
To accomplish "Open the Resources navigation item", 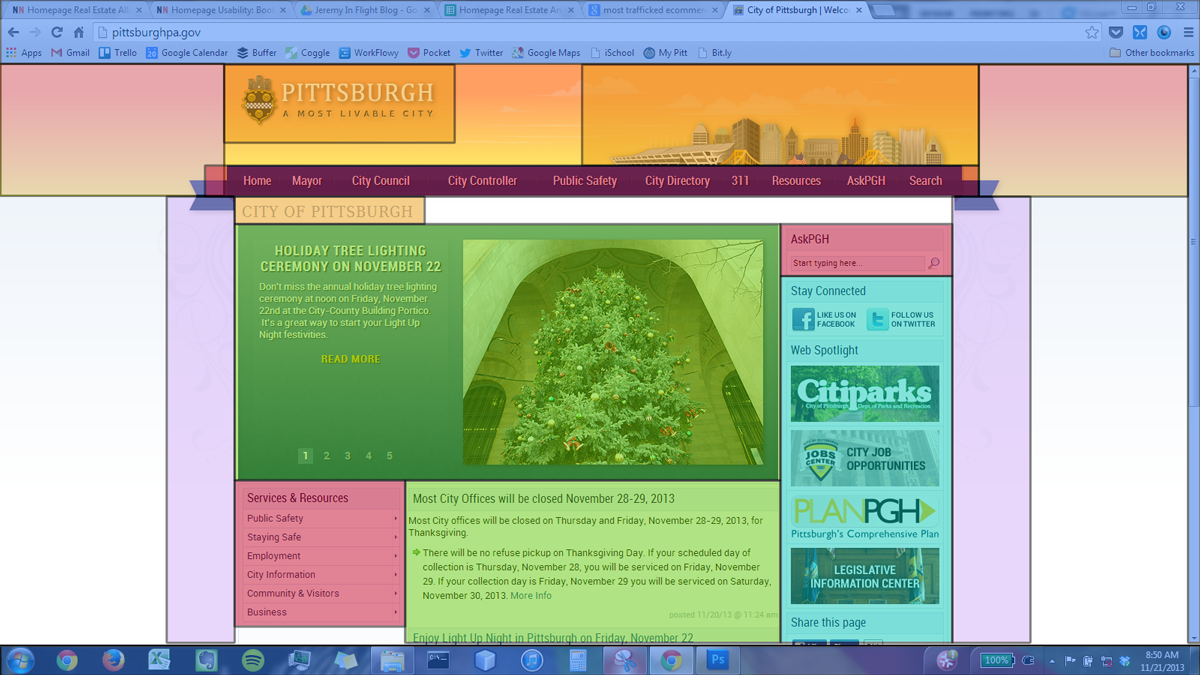I will pyautogui.click(x=796, y=181).
